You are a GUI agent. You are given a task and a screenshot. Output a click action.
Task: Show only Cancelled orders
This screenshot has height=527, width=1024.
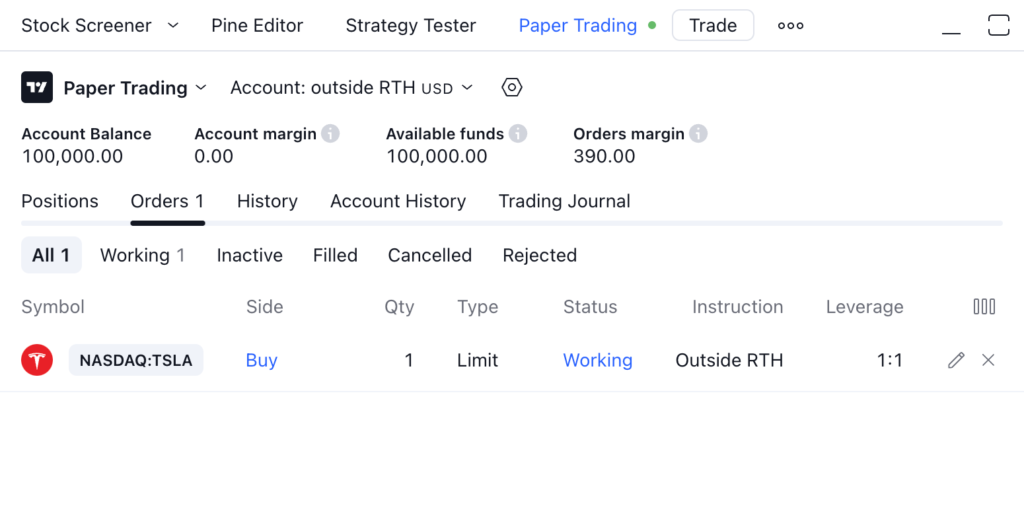pyautogui.click(x=430, y=255)
